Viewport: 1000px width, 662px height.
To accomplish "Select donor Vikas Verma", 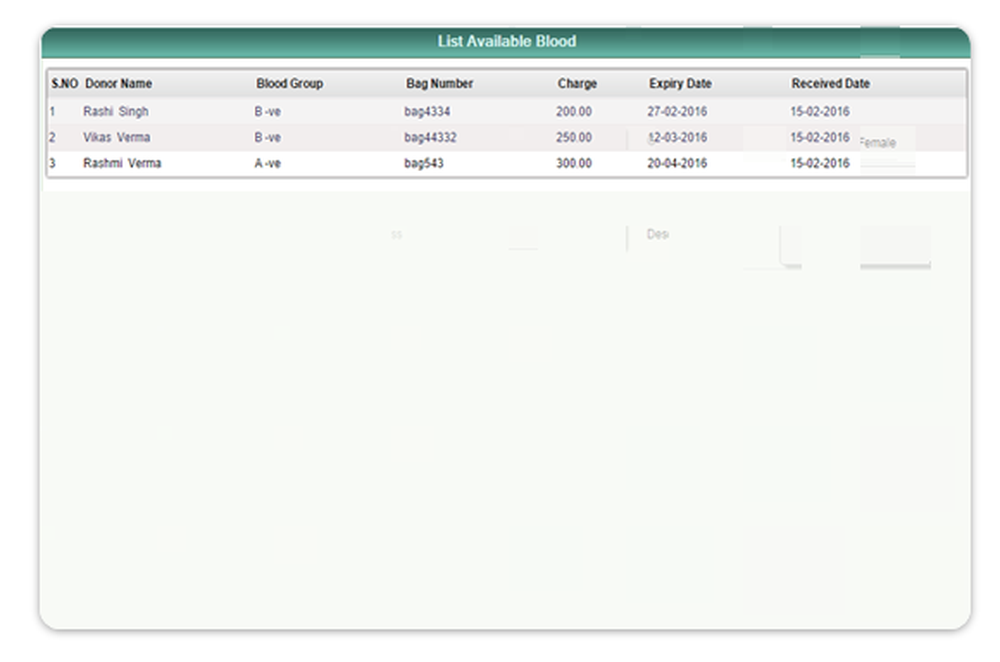I will pos(117,137).
